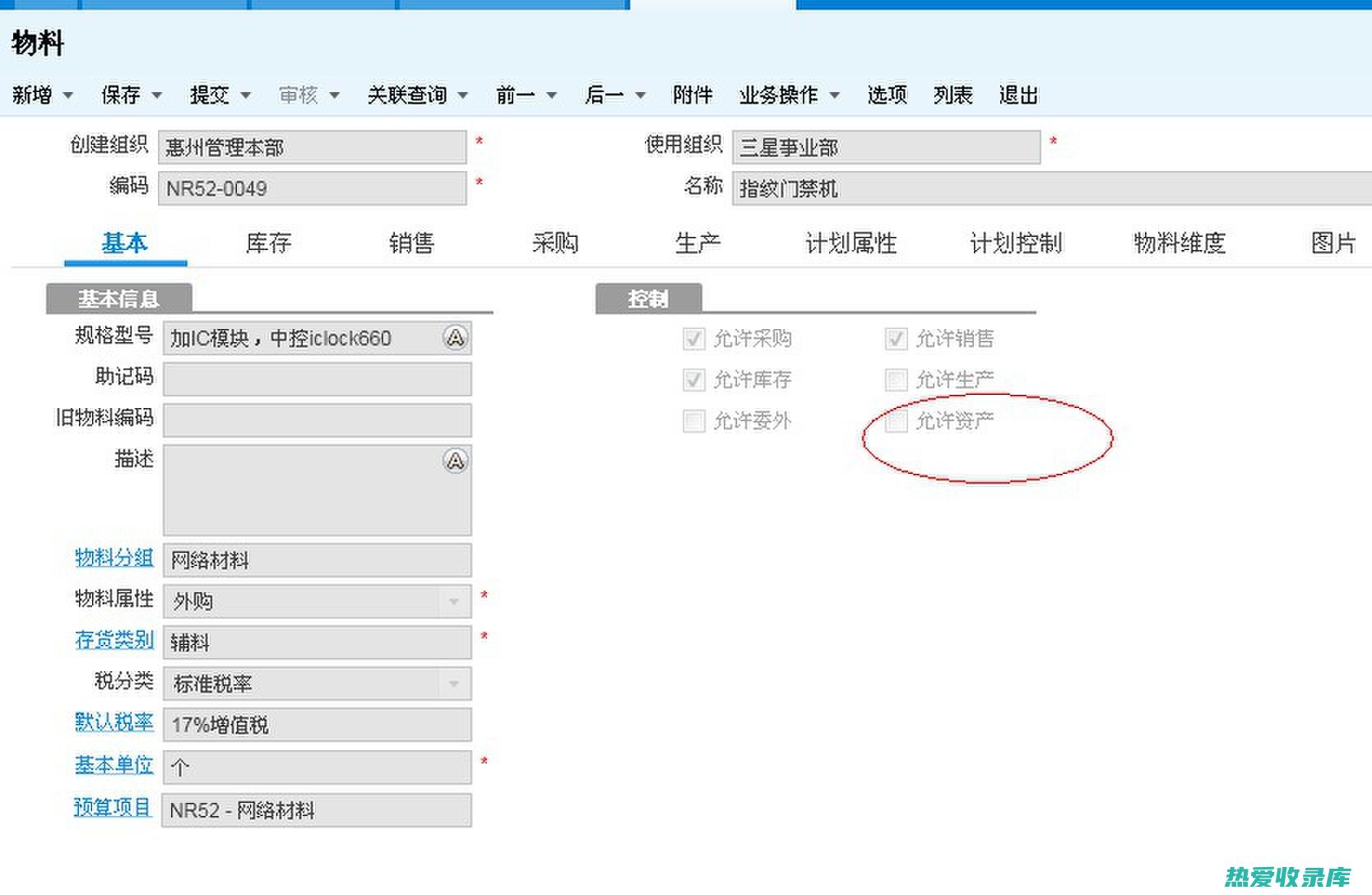Open the 预算项目 link
1372x895 pixels.
tap(113, 808)
